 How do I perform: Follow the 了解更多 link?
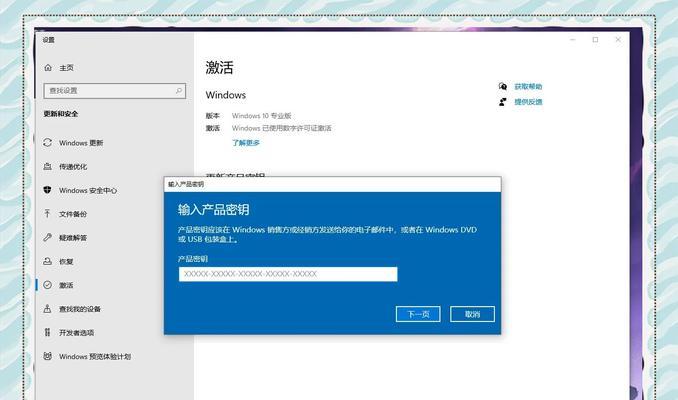click(246, 143)
